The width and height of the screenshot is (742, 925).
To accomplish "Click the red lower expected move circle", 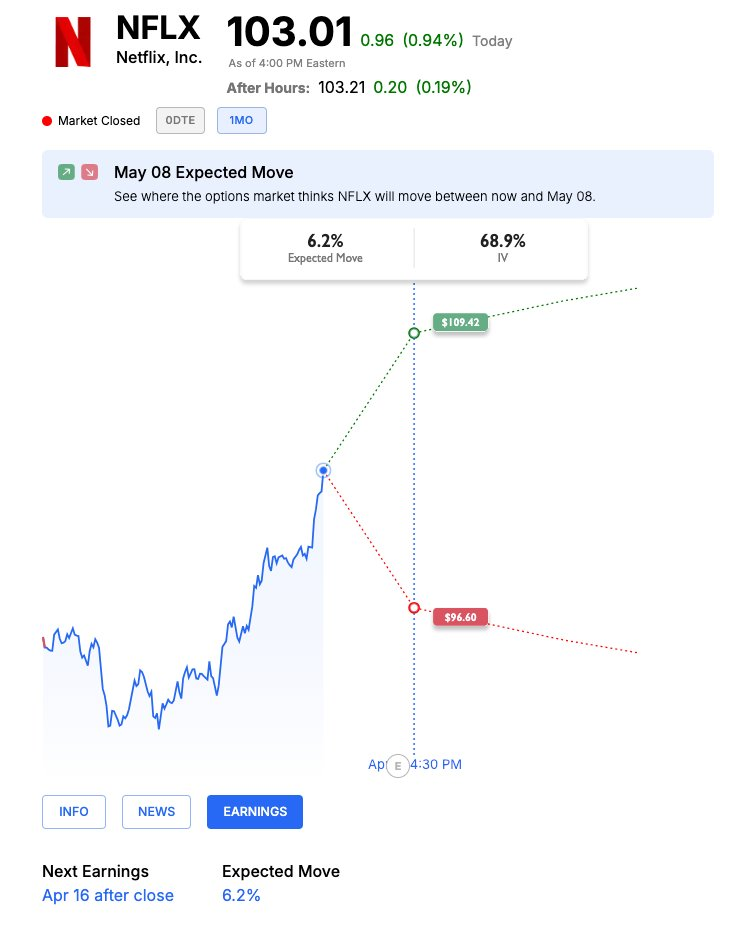I will click(x=413, y=608).
